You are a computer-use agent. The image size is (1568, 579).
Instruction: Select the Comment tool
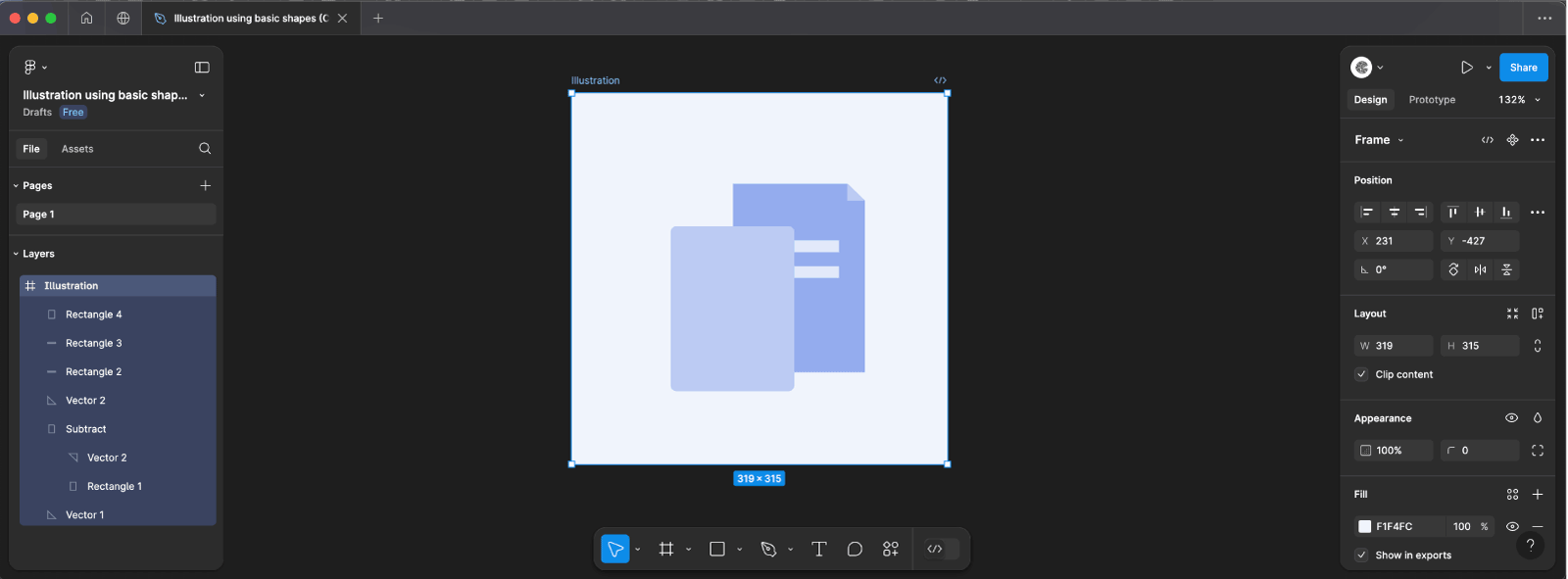[855, 550]
